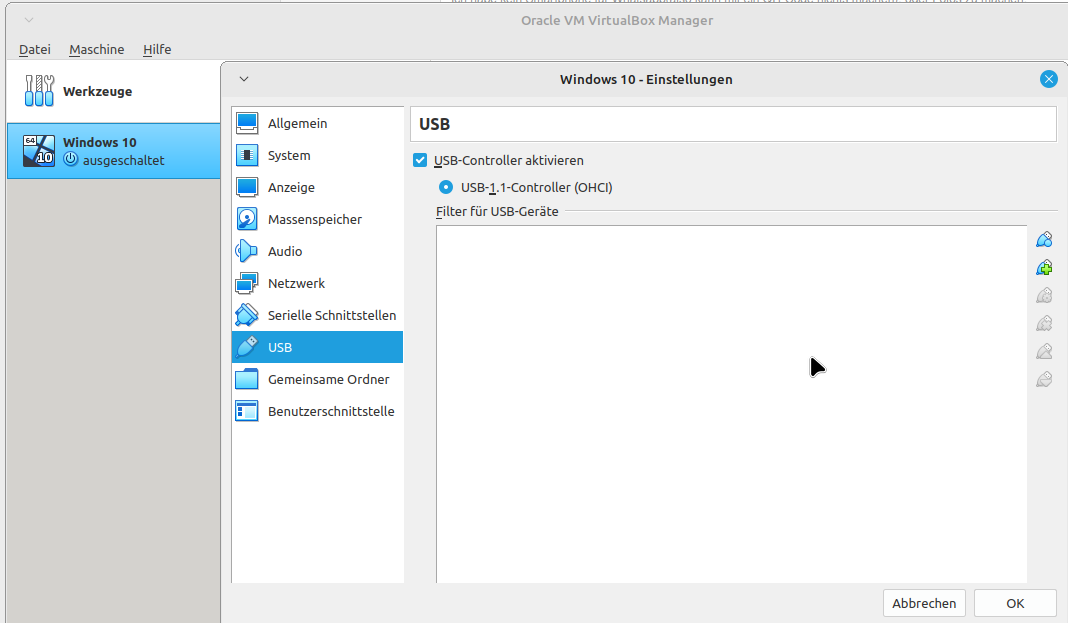Click the disabled move filter up icon
Image resolution: width=1068 pixels, height=623 pixels.
point(1043,351)
